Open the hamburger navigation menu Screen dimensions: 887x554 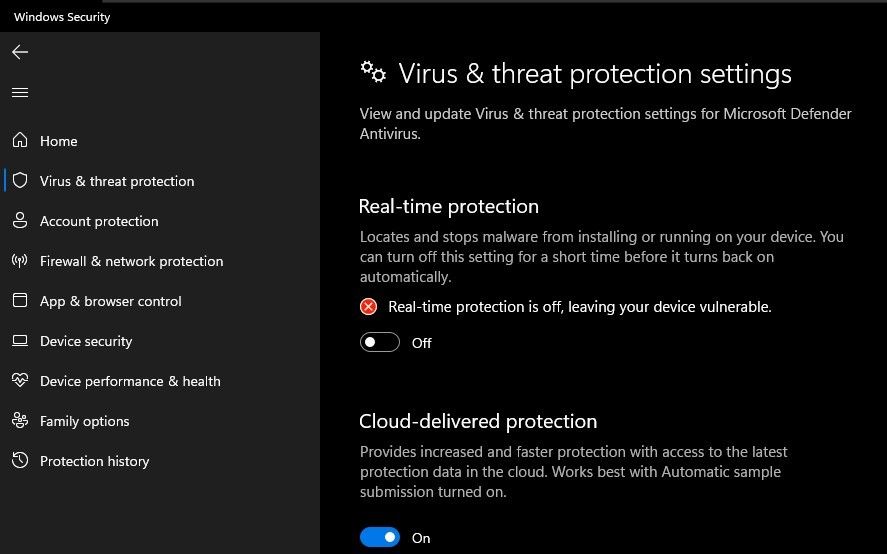click(20, 93)
